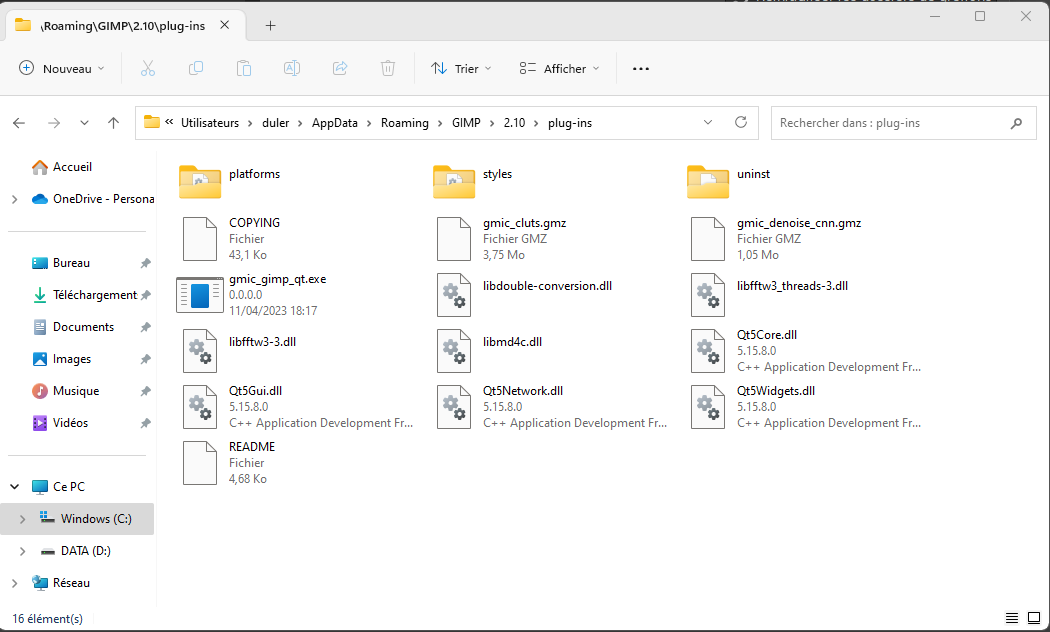Open the Nouveau new item menu
This screenshot has height=632, width=1050.
pyautogui.click(x=63, y=69)
